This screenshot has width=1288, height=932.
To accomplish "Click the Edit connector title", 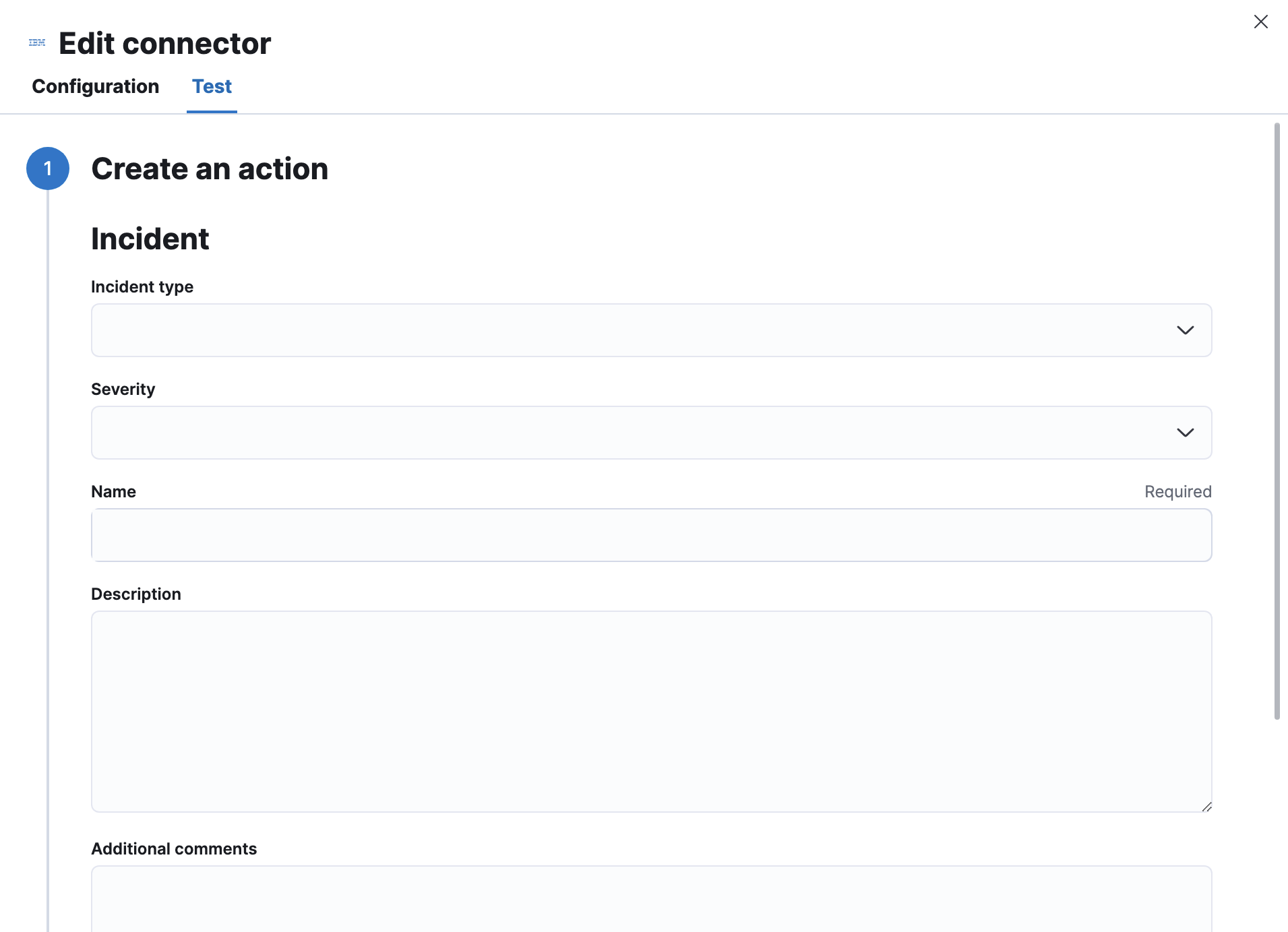I will tap(164, 42).
